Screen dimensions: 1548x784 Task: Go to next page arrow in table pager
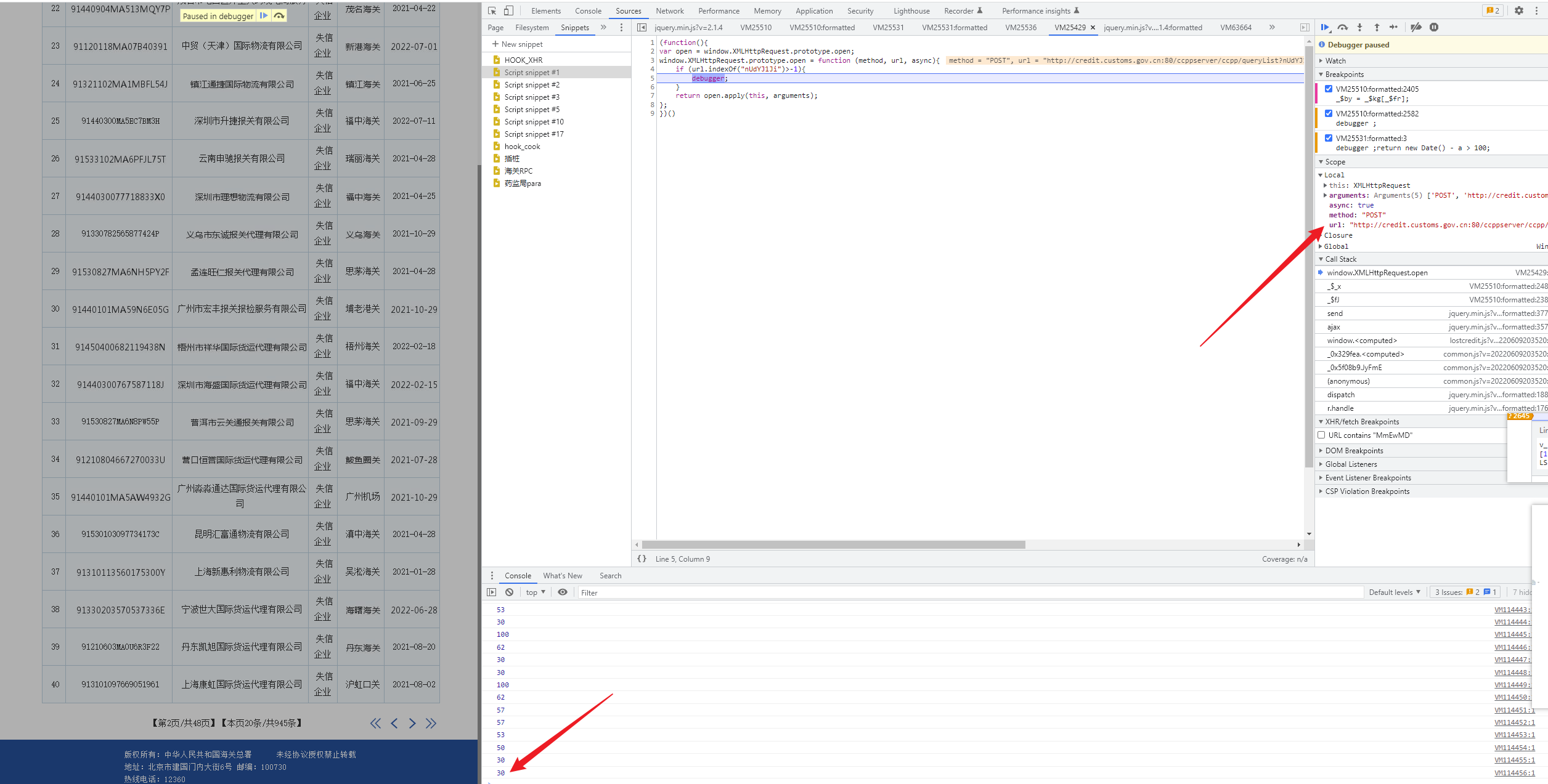coord(412,723)
